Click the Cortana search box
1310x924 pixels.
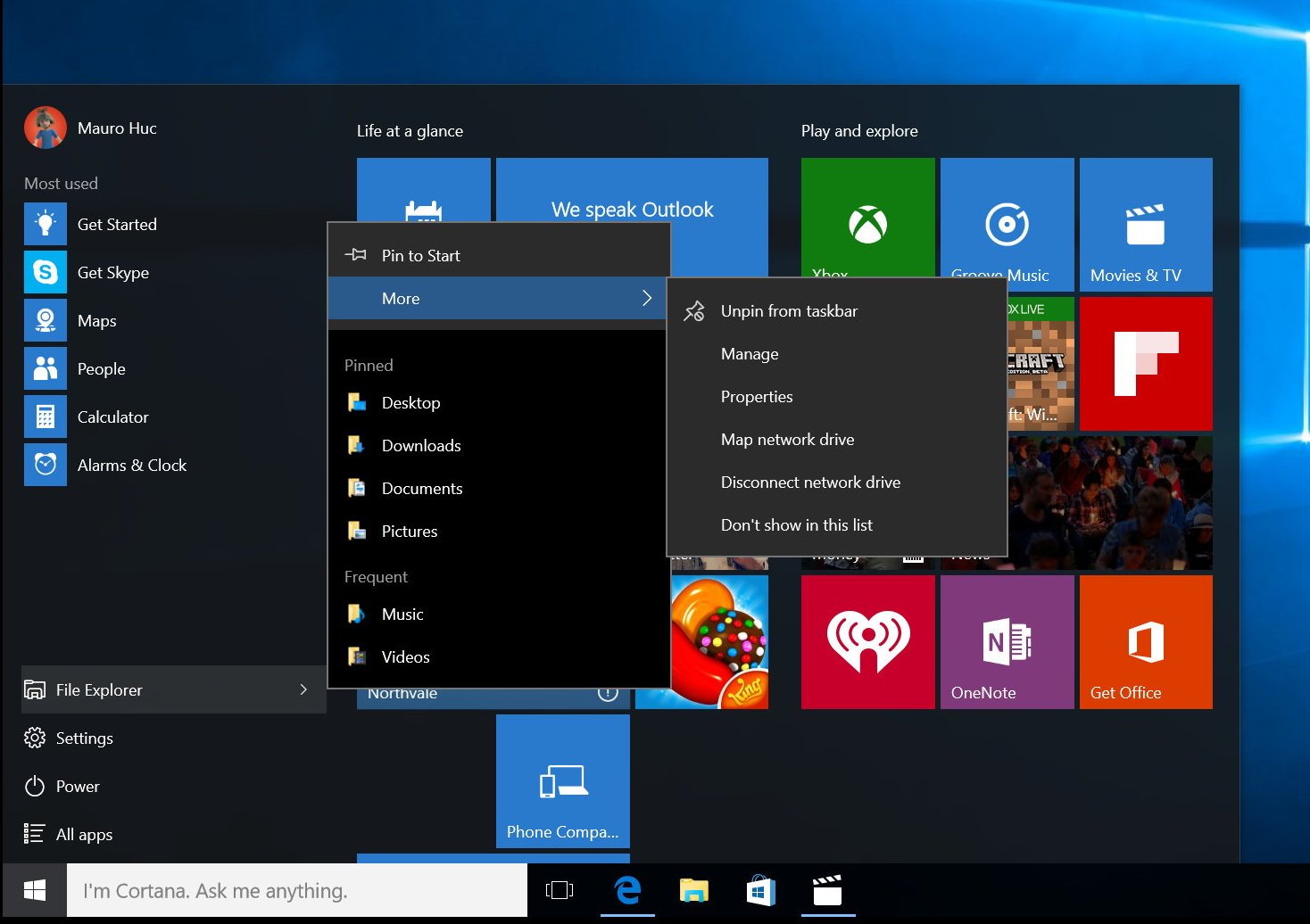click(x=297, y=890)
